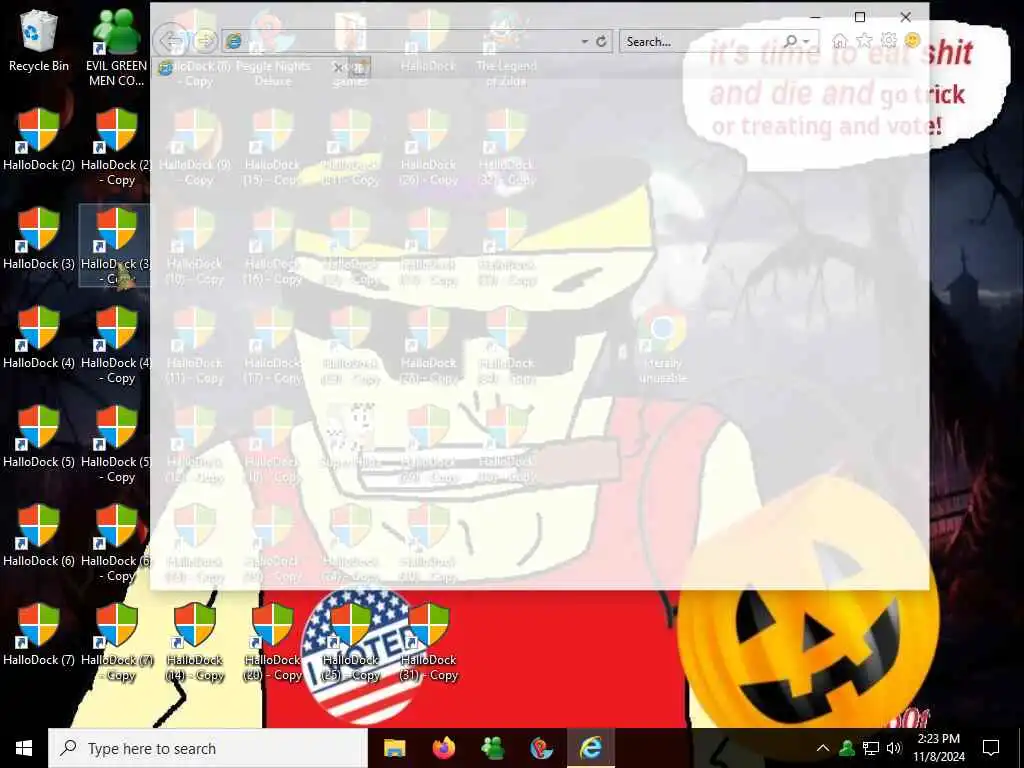
Task: Close the current Internet Explorer tab
Action: click(x=338, y=67)
